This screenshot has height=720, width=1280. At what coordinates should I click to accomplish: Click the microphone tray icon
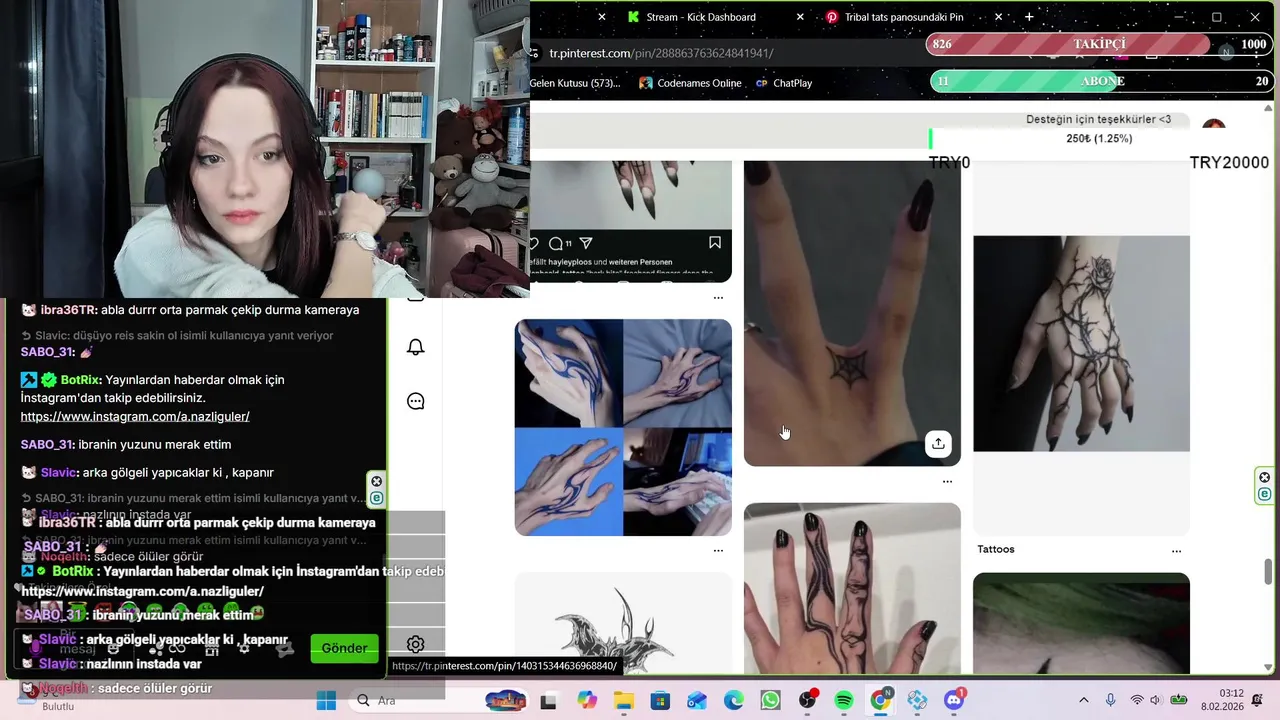[x=1110, y=701]
